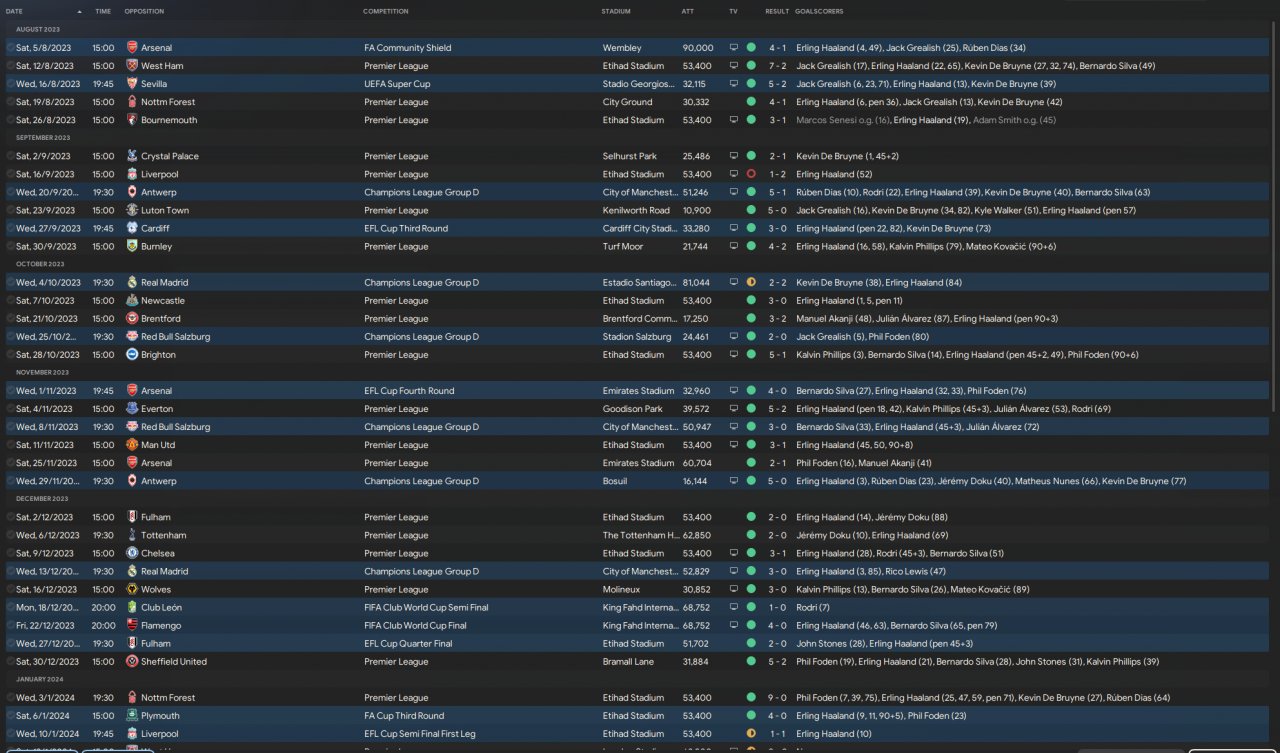Click the Brighton club badge
Image resolution: width=1280 pixels, height=753 pixels.
(x=132, y=355)
